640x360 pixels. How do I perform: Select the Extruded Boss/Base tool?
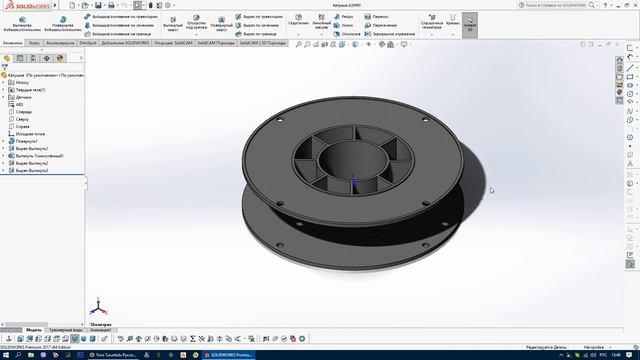(22, 24)
